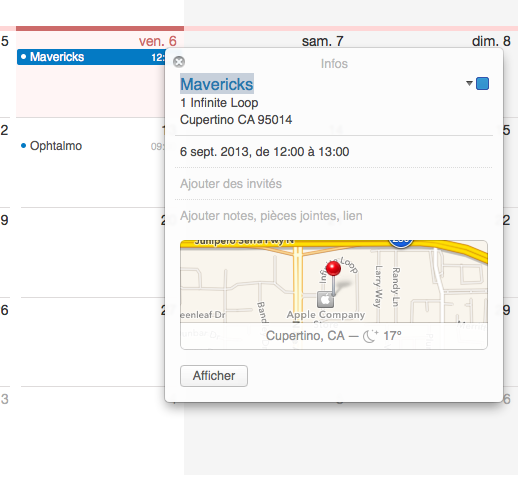
Task: Close the Infos popover with the X icon
Action: pos(179,62)
